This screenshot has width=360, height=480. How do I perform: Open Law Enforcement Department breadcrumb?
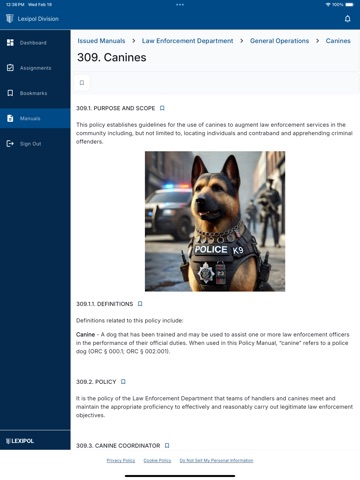coord(187,41)
